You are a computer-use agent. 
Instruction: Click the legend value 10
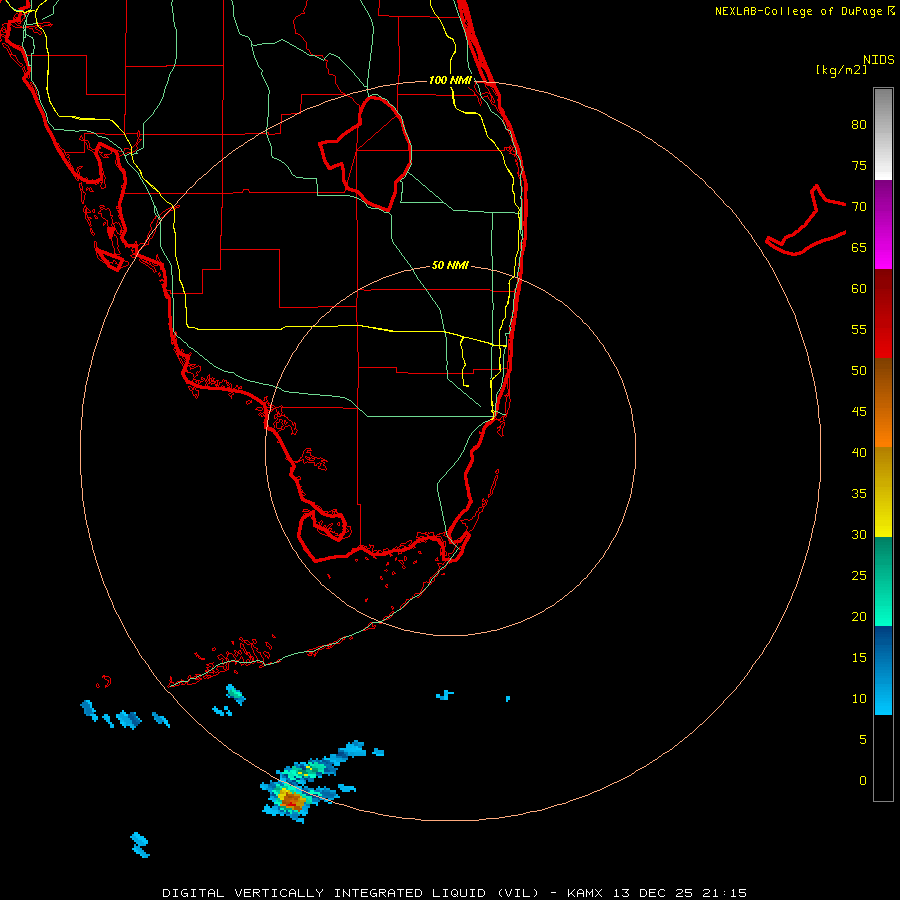pyautogui.click(x=859, y=699)
